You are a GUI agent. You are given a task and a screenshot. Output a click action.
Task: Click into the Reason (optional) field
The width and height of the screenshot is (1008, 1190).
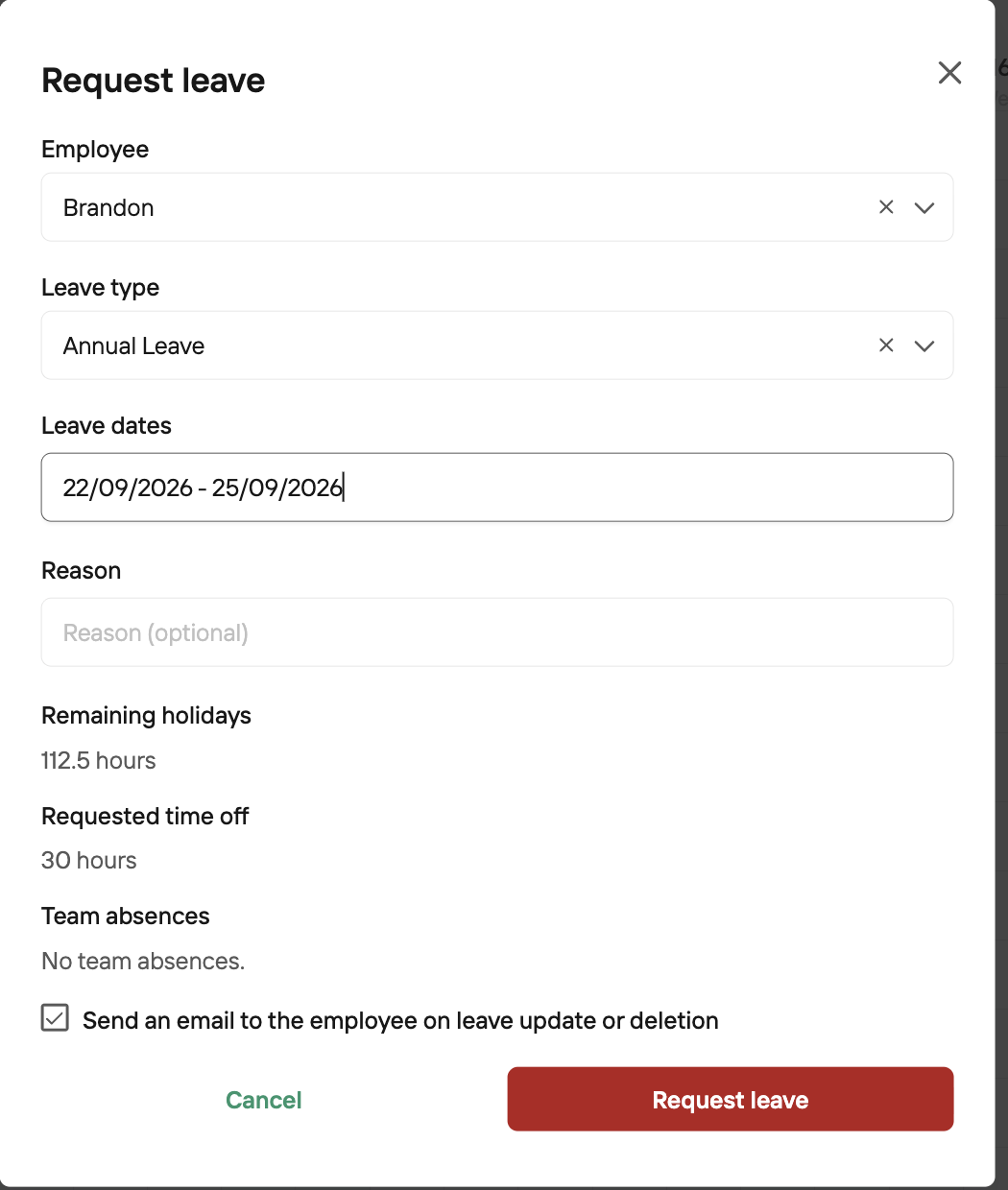click(497, 632)
